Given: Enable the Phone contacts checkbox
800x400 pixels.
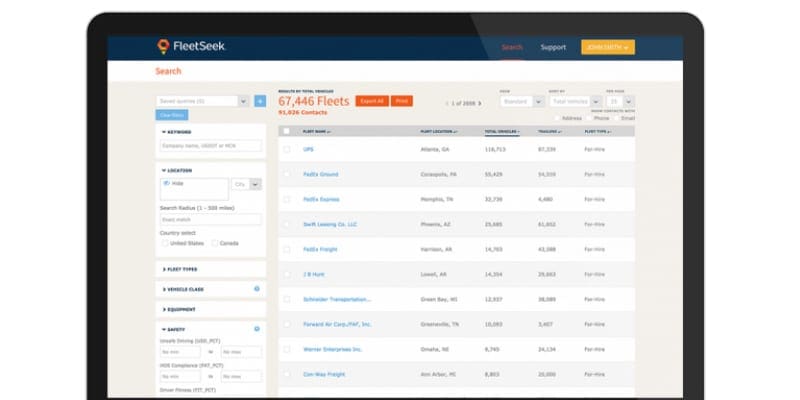Looking at the screenshot, I should (589, 118).
